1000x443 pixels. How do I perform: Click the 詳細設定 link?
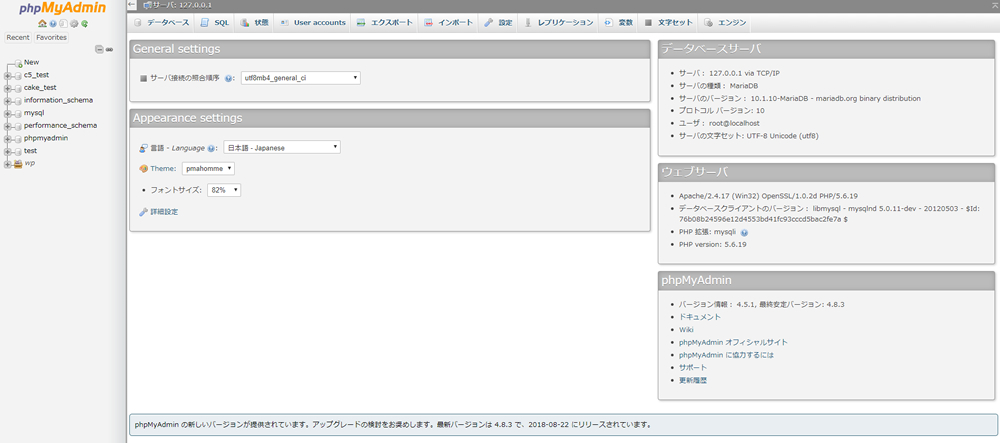[163, 212]
